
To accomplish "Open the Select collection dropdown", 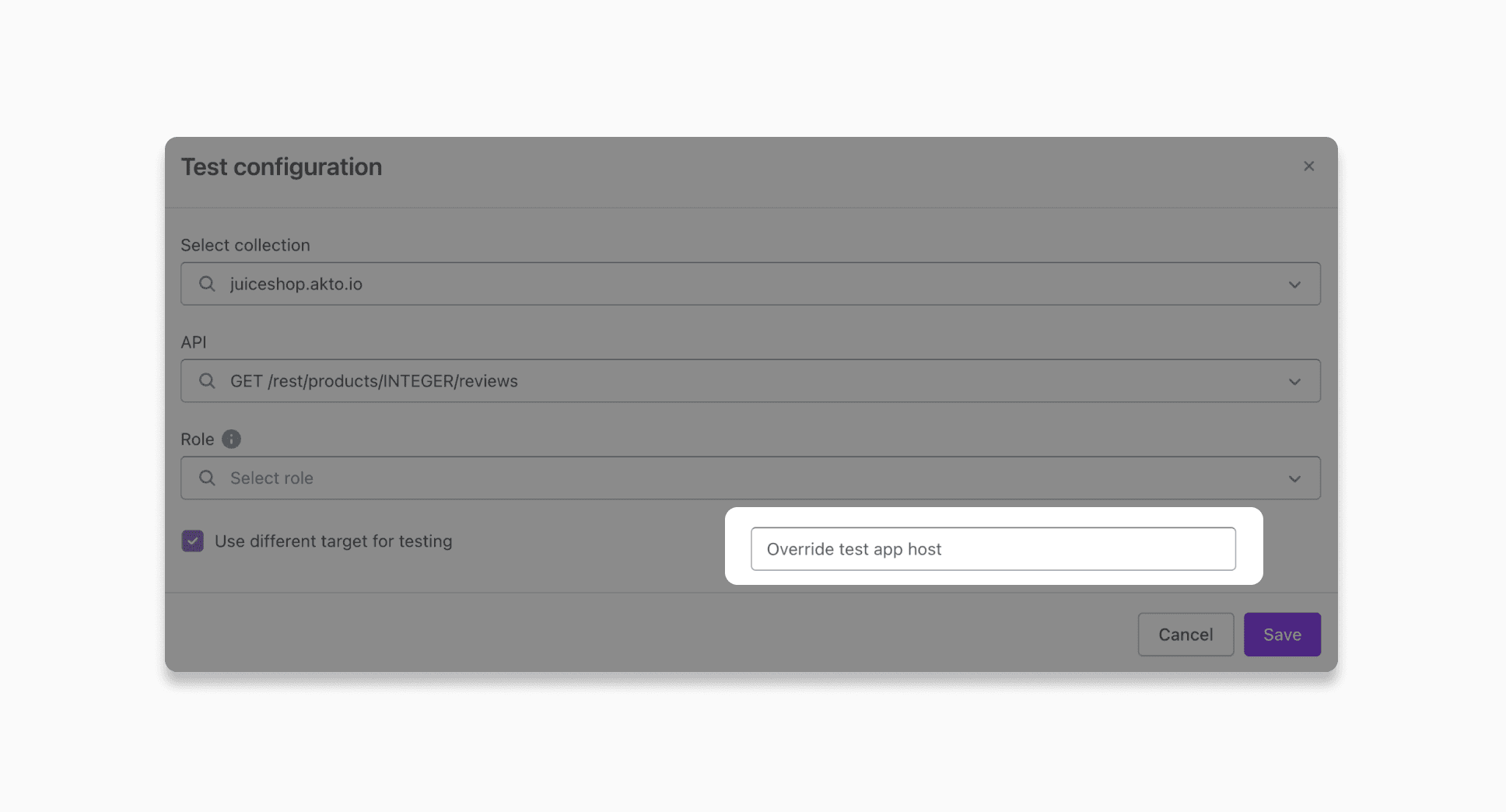I will [1294, 284].
